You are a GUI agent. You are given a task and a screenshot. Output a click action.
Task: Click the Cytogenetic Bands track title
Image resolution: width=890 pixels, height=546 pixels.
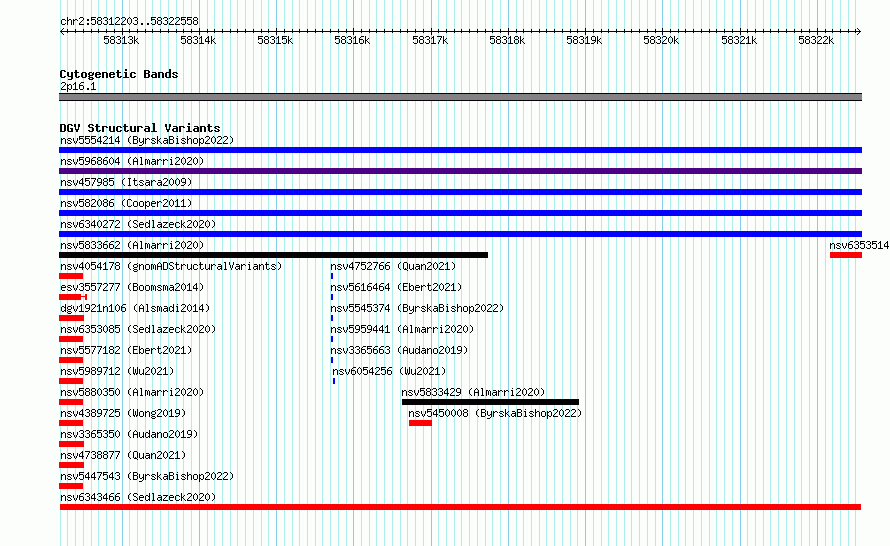coord(119,74)
